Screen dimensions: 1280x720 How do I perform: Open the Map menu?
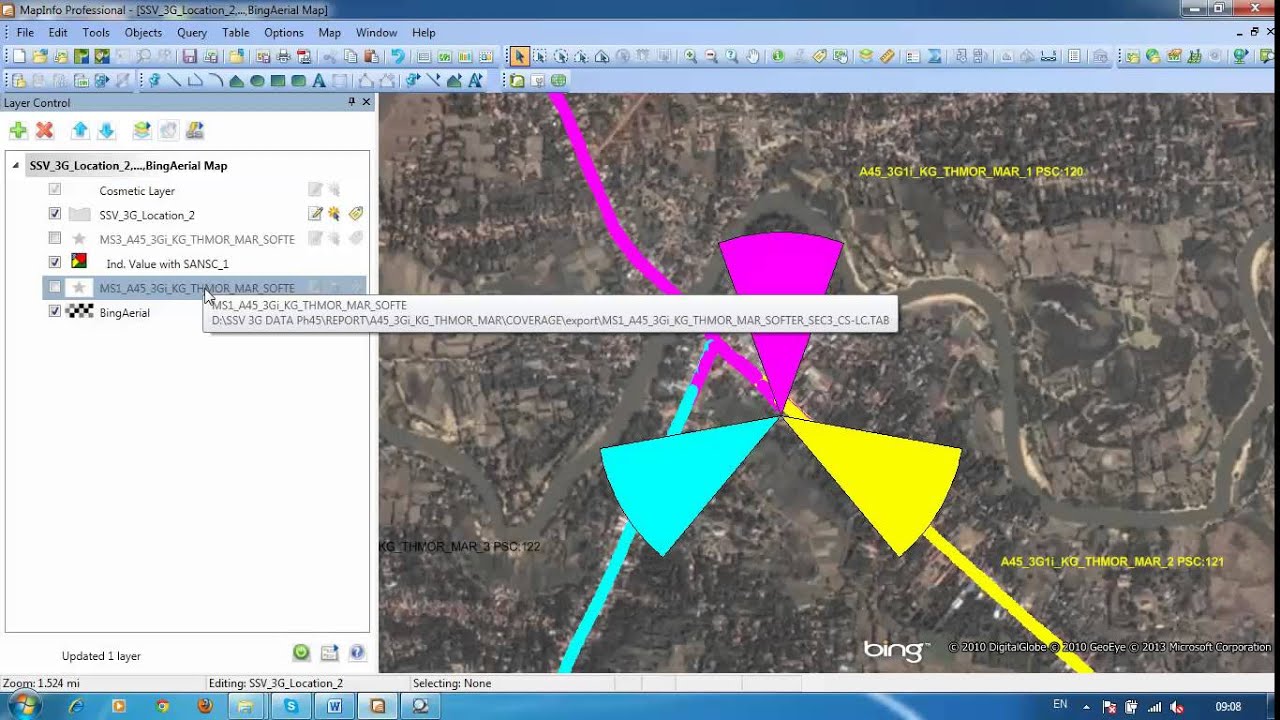(x=329, y=33)
